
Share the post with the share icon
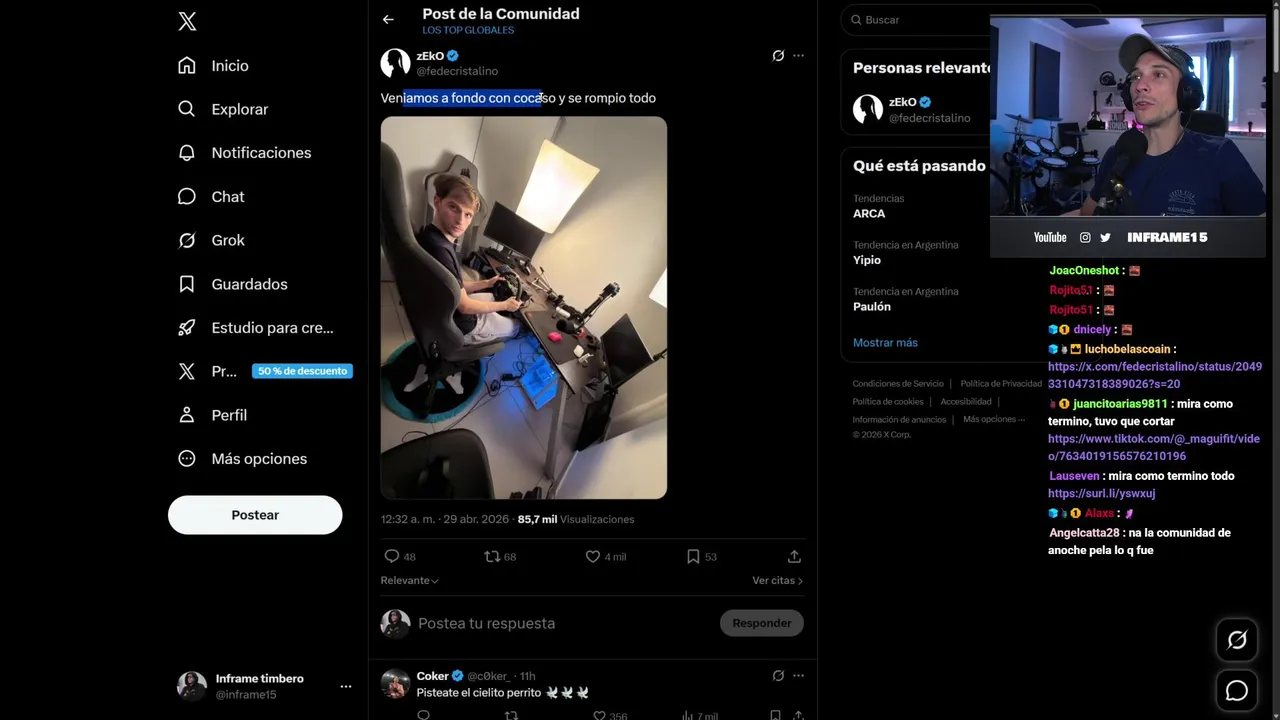[794, 556]
